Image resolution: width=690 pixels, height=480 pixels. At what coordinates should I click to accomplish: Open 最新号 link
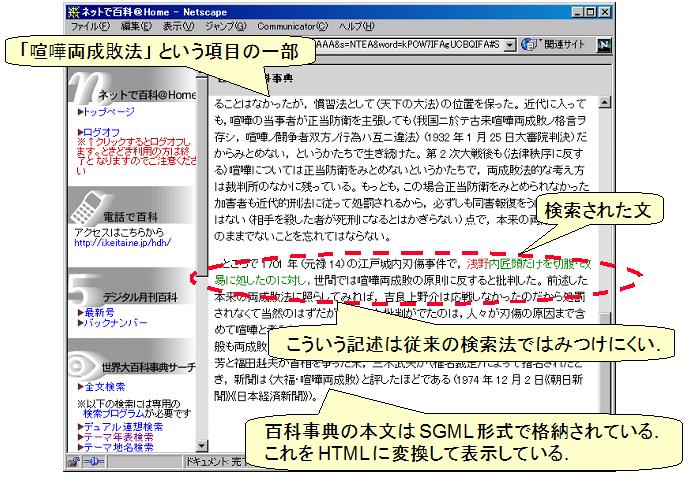coord(99,312)
